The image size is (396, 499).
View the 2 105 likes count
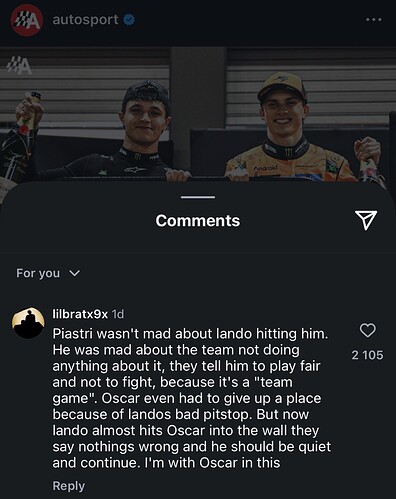367,355
